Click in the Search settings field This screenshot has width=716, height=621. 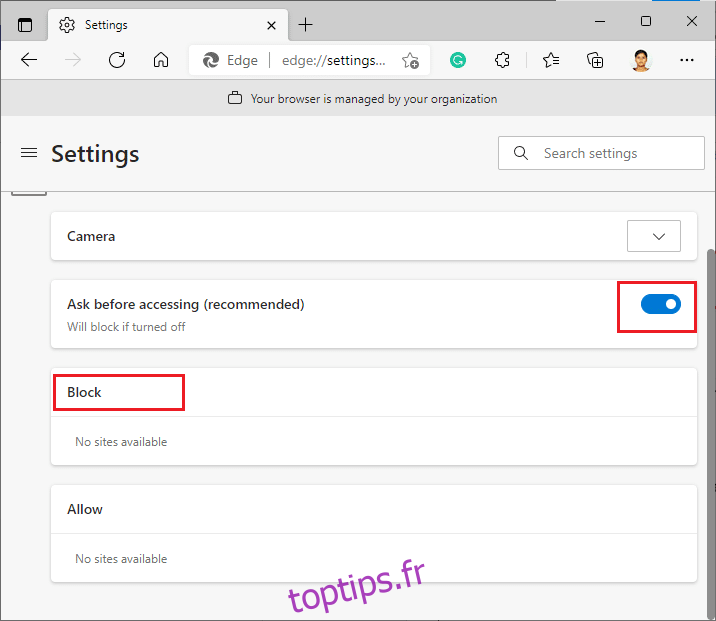point(601,153)
